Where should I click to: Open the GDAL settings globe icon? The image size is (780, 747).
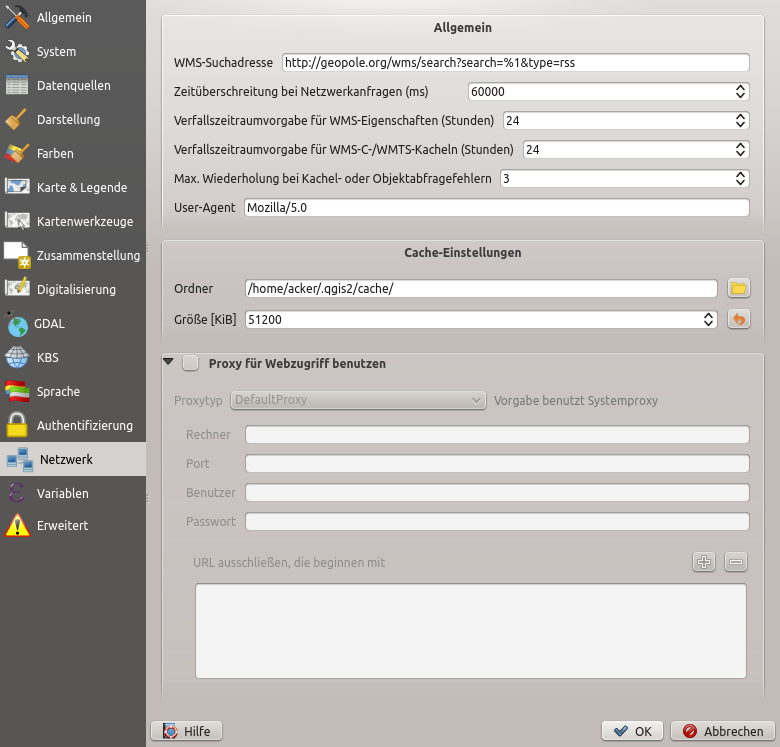click(x=17, y=324)
